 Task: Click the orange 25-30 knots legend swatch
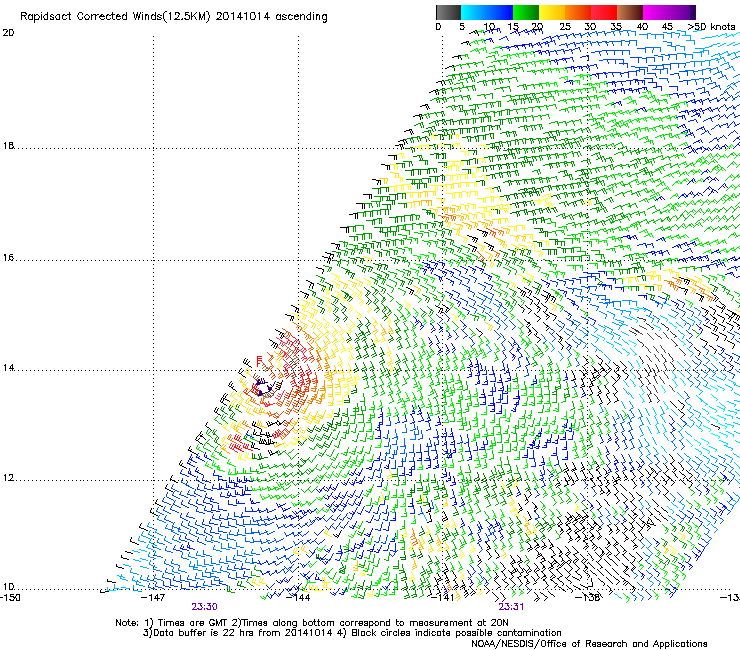[x=578, y=12]
